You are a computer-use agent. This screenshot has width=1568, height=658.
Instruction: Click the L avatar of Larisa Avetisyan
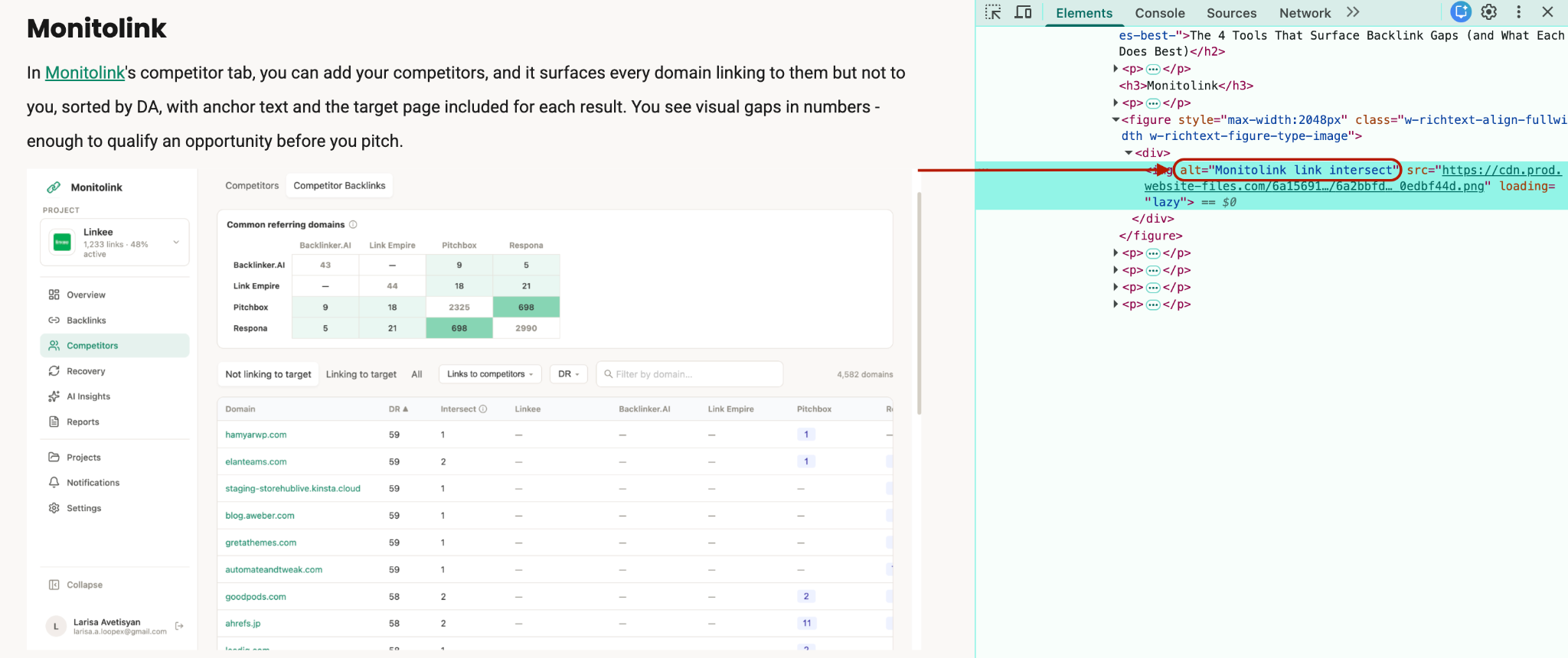(x=56, y=626)
